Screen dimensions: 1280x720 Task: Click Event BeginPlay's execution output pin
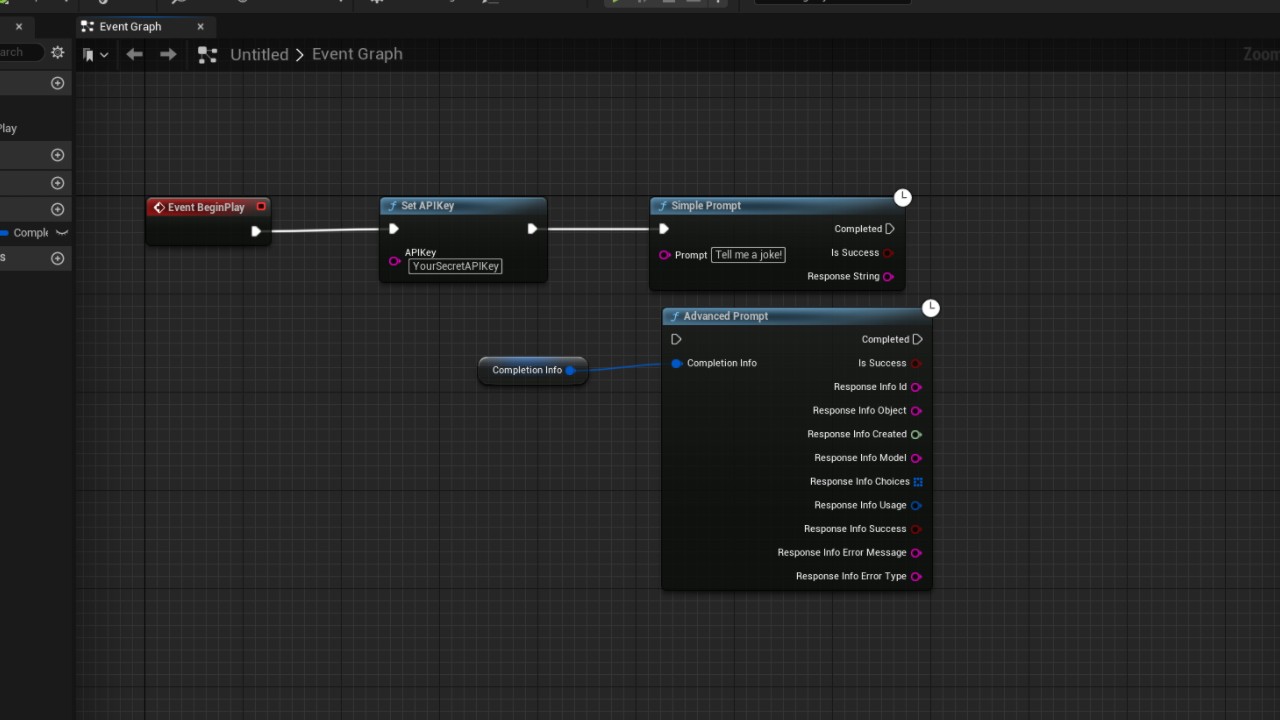click(x=256, y=231)
